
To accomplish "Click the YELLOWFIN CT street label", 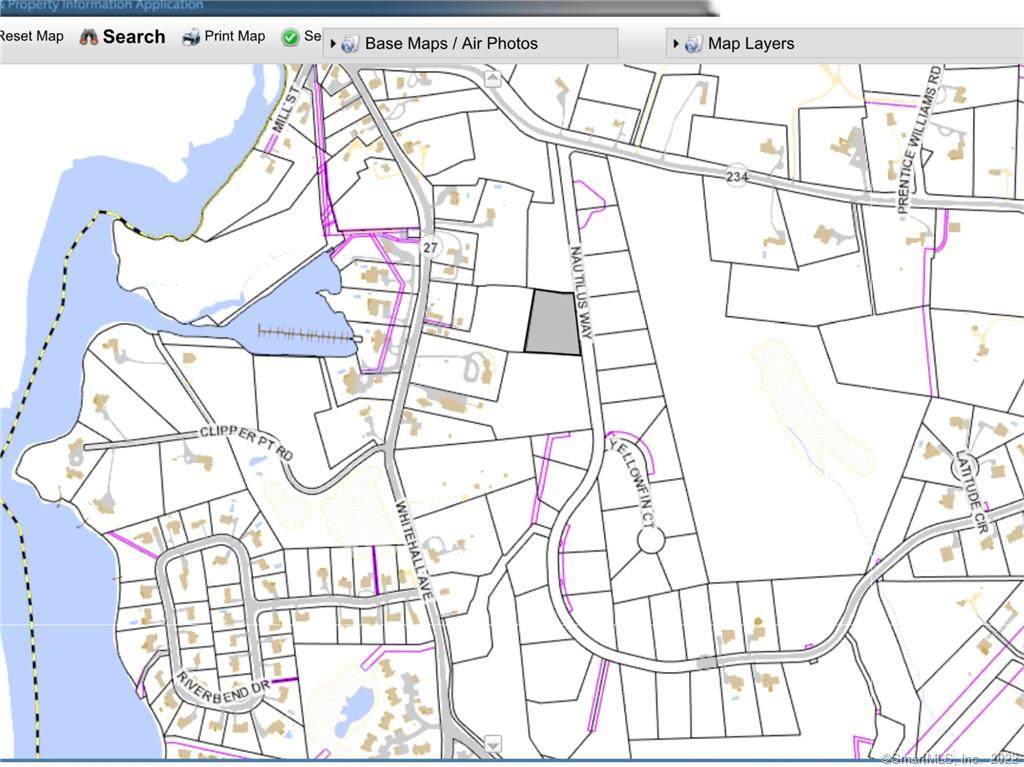I will (x=632, y=483).
